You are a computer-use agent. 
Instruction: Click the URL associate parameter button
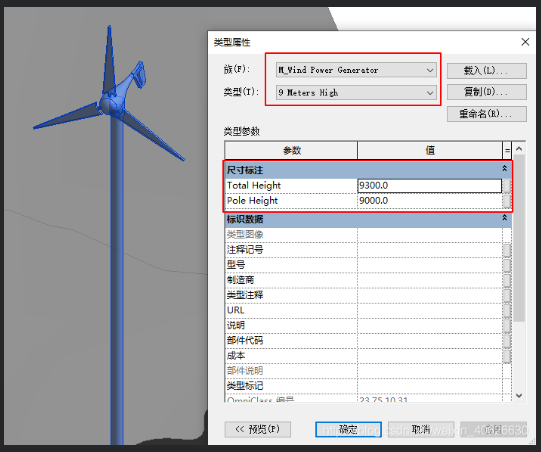pyautogui.click(x=506, y=311)
